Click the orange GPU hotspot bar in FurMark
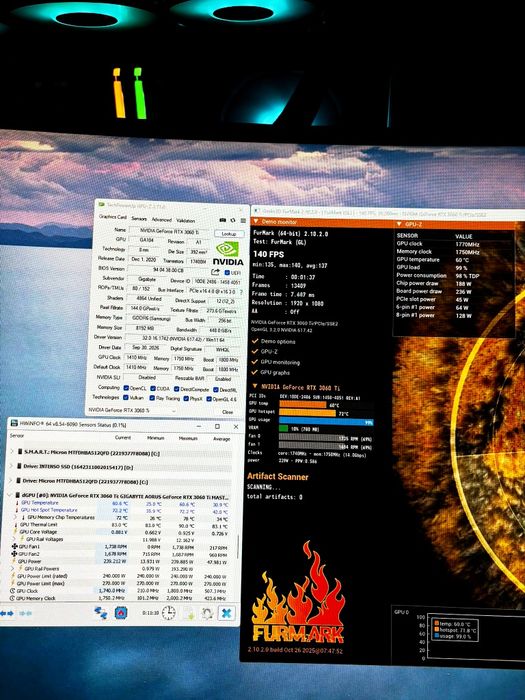The width and height of the screenshot is (525, 700). [x=307, y=413]
